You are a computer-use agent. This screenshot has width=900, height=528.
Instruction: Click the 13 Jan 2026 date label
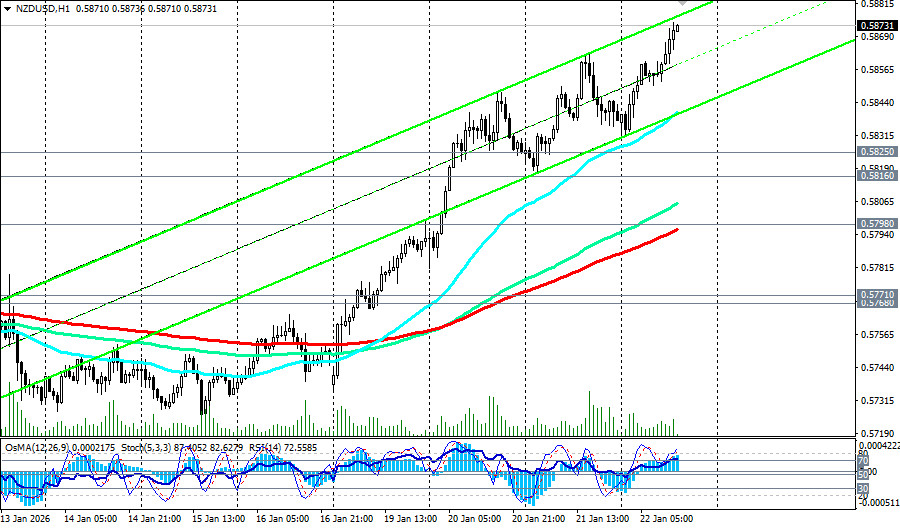pos(27,519)
